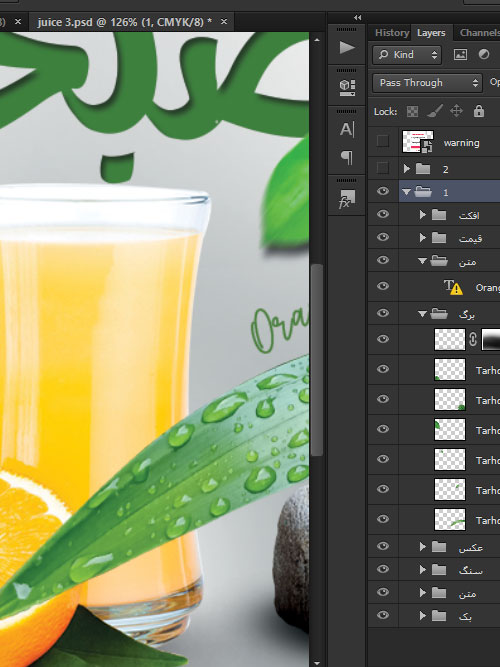Show the hidden group 2
The width and height of the screenshot is (500, 667).
383,168
